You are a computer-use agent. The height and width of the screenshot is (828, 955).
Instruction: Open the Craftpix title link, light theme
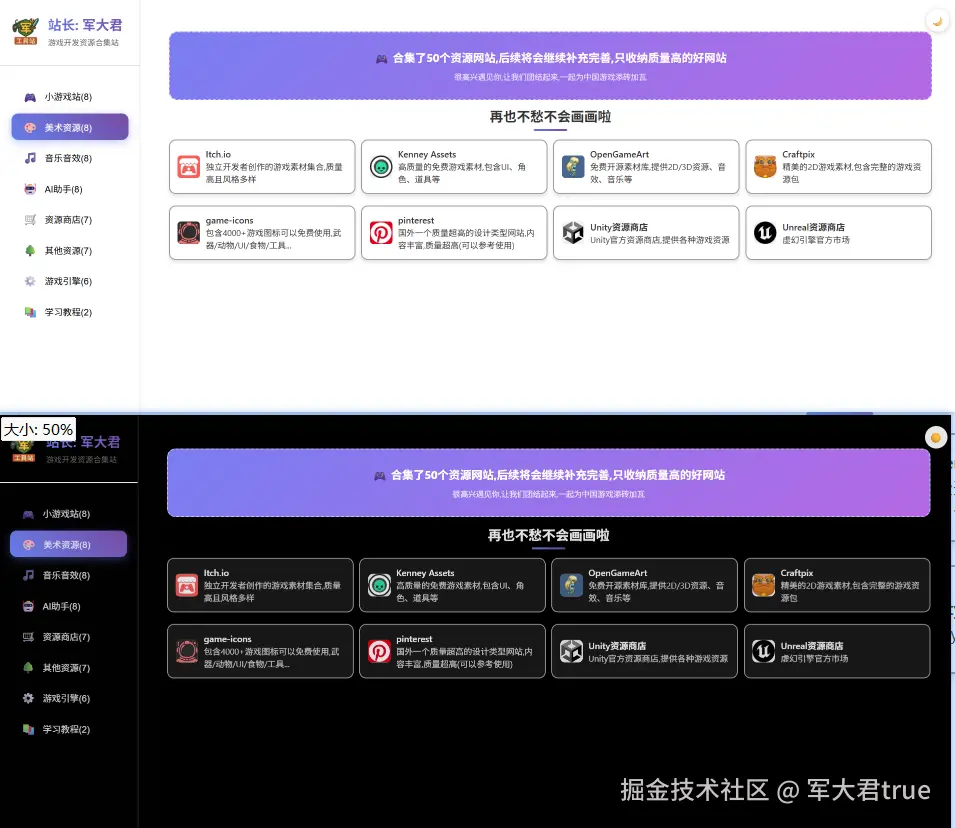click(798, 154)
